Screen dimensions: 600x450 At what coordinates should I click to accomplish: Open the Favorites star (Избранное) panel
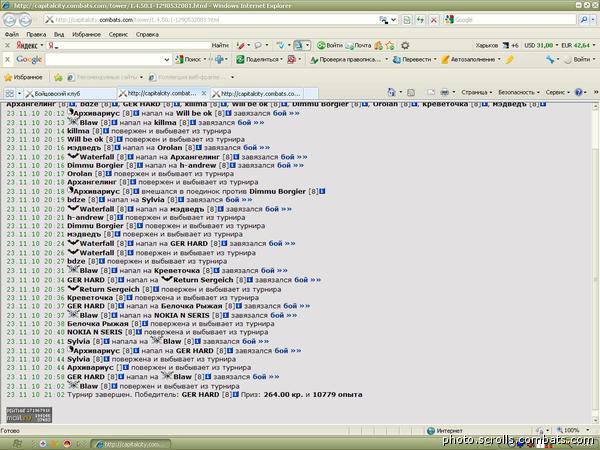coord(23,77)
